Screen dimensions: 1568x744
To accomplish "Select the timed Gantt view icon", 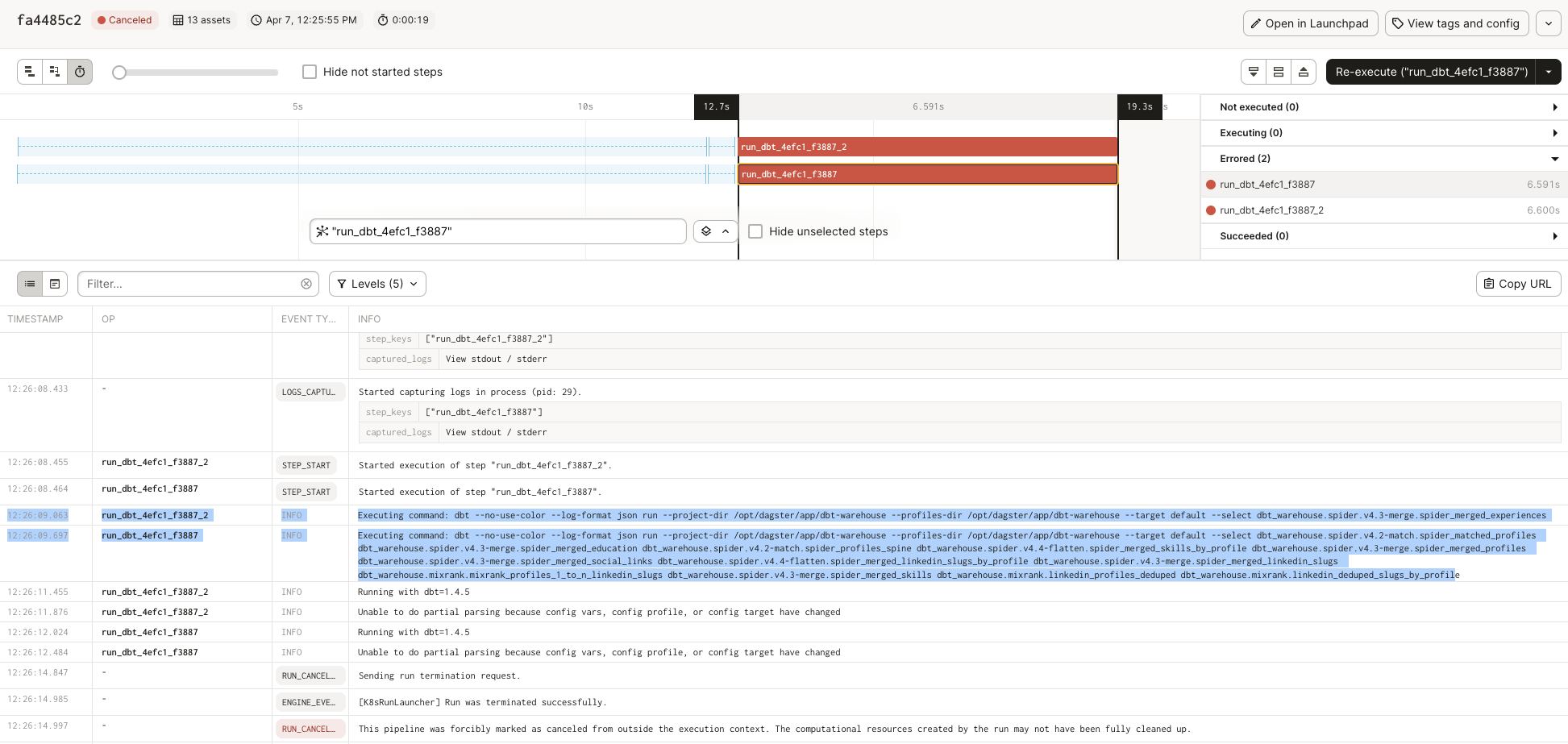I will click(80, 72).
